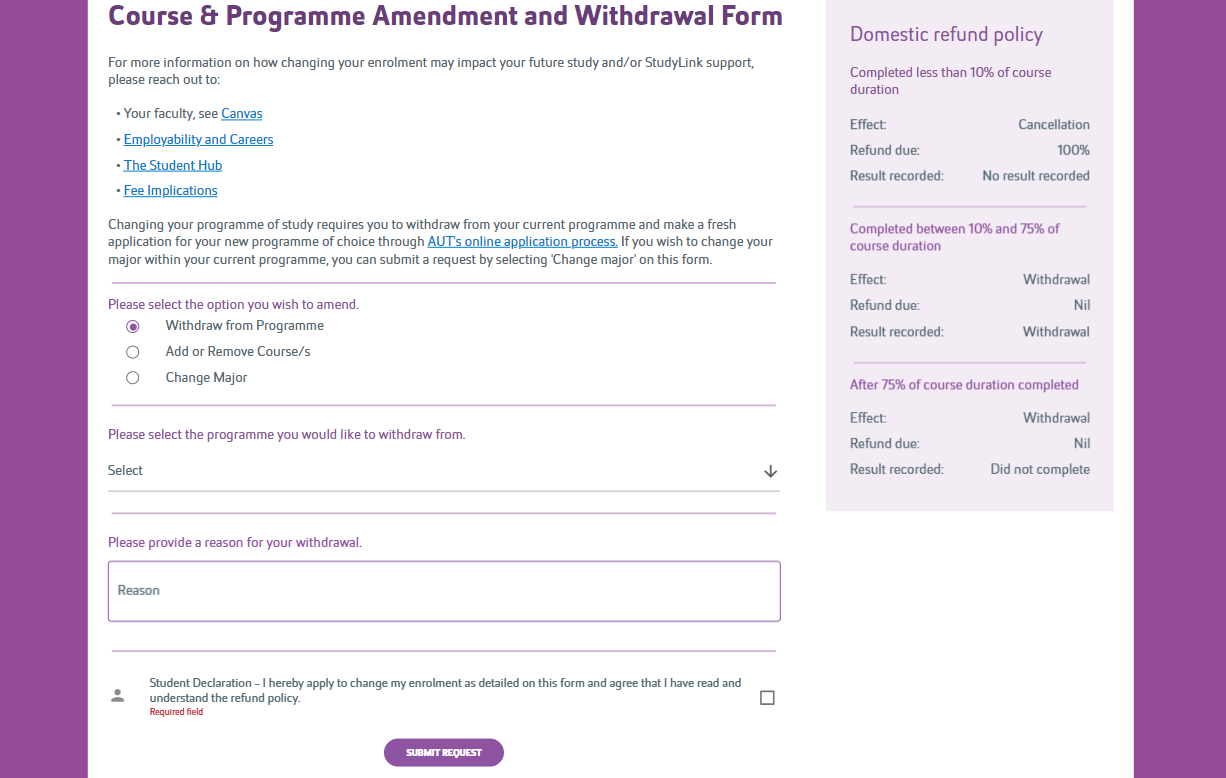Image resolution: width=1226 pixels, height=778 pixels.
Task: Open the Canvas link
Action: coord(241,113)
